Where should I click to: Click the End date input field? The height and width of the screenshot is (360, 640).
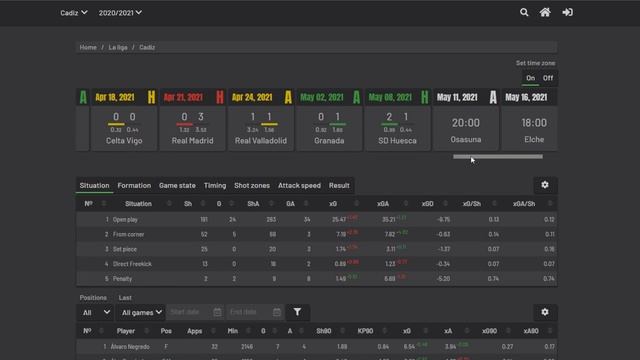(x=255, y=312)
